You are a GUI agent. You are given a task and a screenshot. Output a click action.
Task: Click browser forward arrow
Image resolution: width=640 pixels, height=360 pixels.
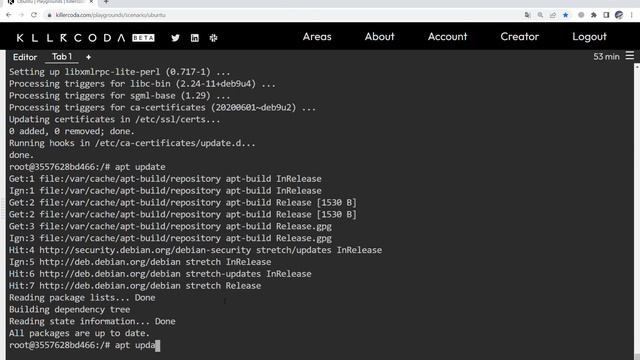tap(21, 15)
